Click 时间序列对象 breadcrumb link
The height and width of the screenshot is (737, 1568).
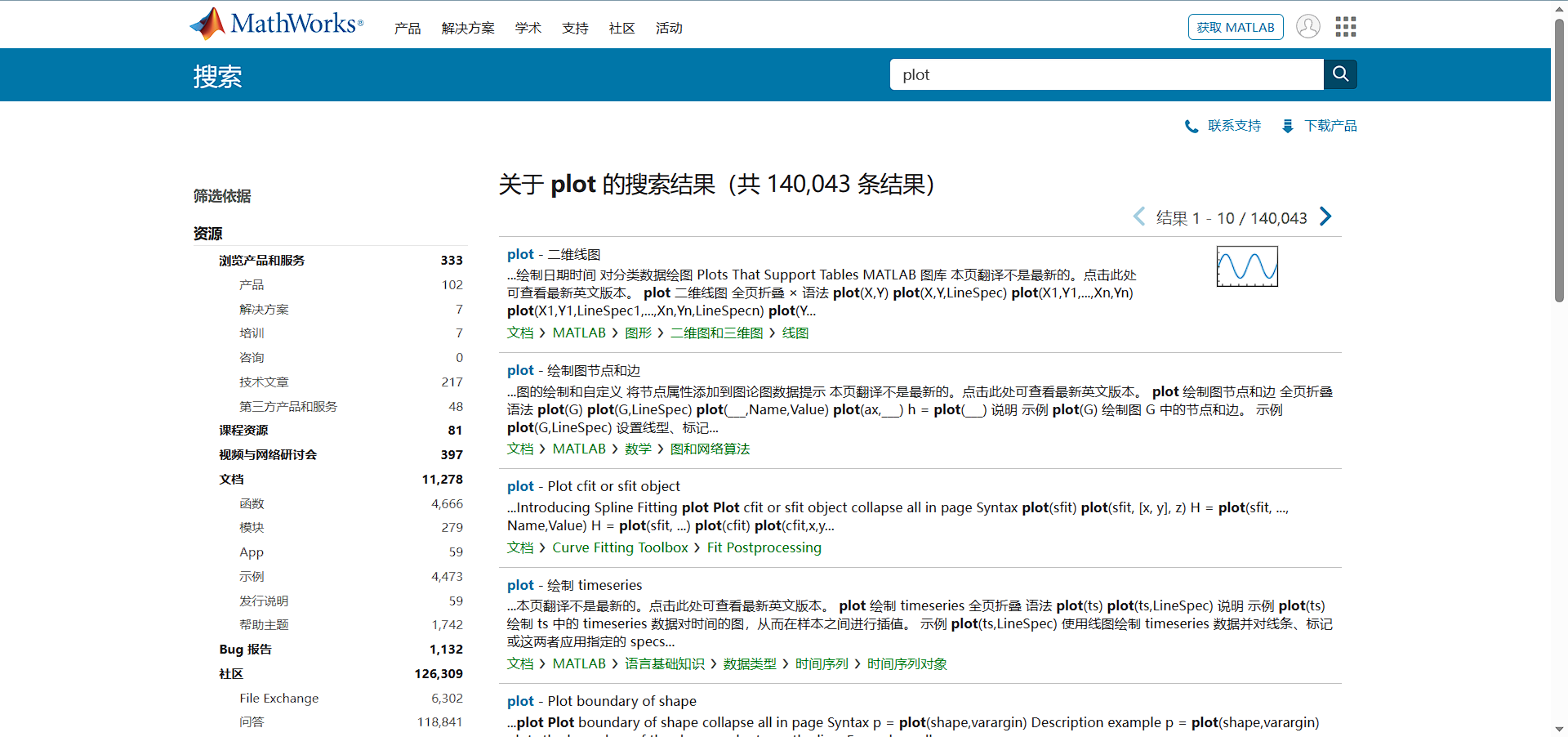point(907,664)
